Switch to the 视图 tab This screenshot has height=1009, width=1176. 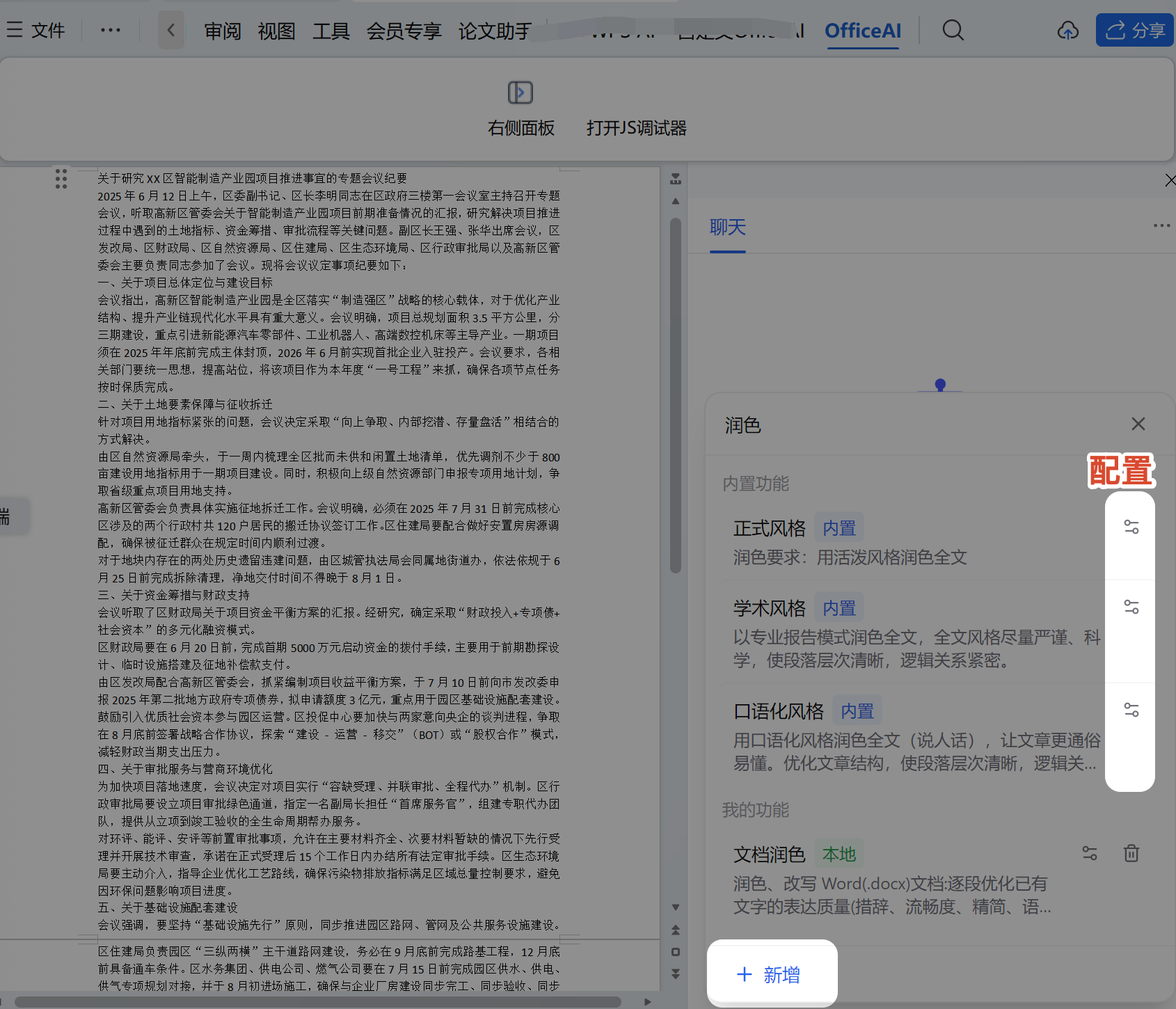(277, 31)
